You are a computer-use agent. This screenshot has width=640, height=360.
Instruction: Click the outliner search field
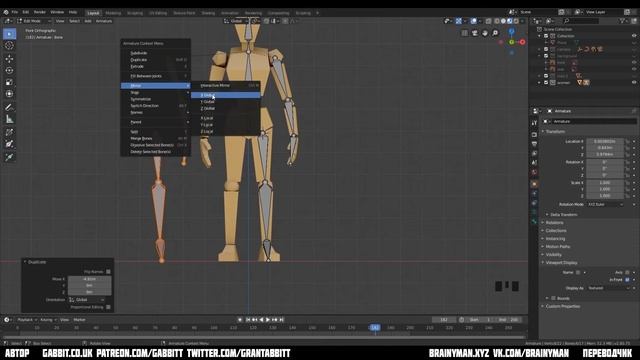coord(581,21)
